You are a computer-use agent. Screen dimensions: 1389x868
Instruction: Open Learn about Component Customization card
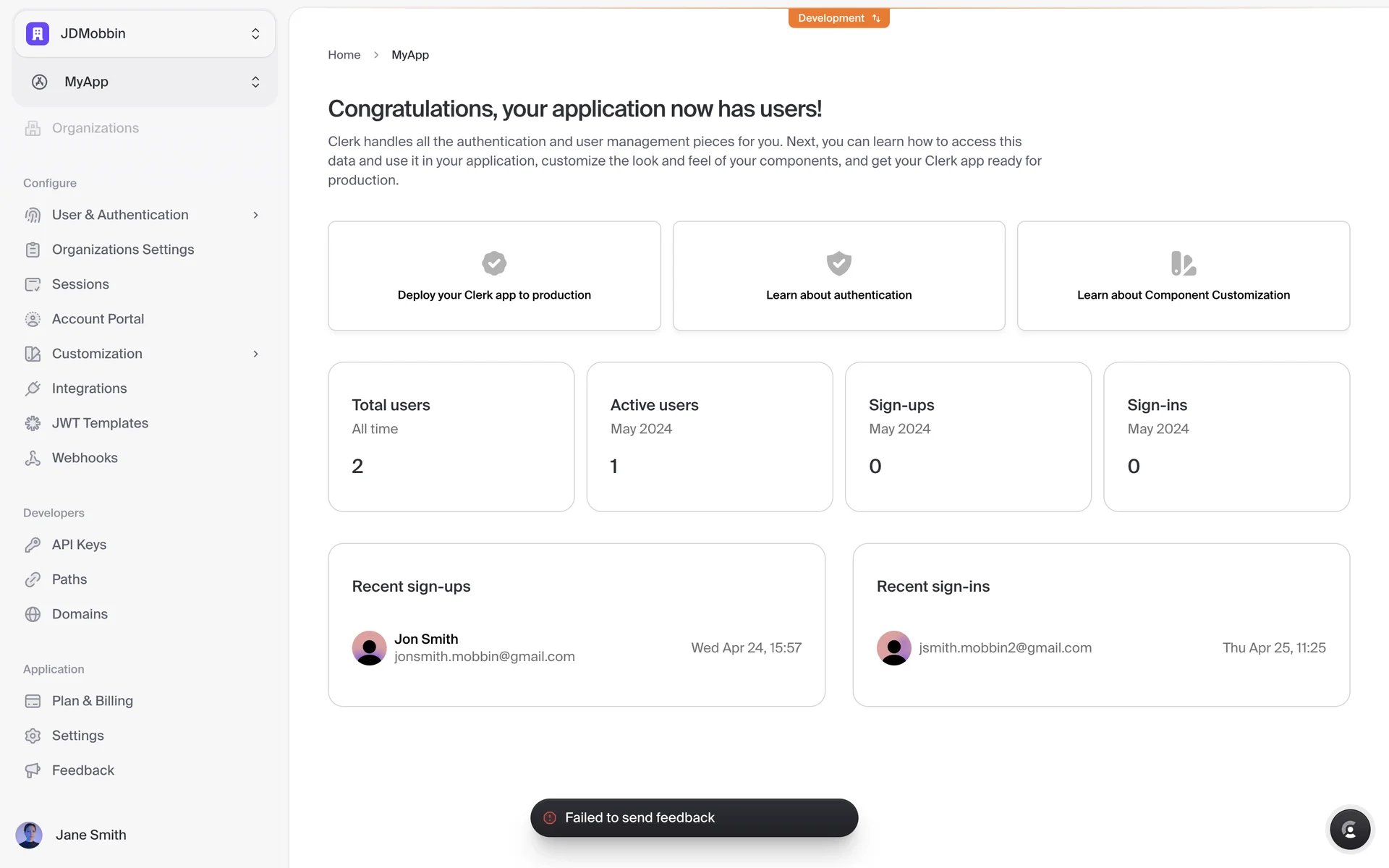(x=1183, y=276)
